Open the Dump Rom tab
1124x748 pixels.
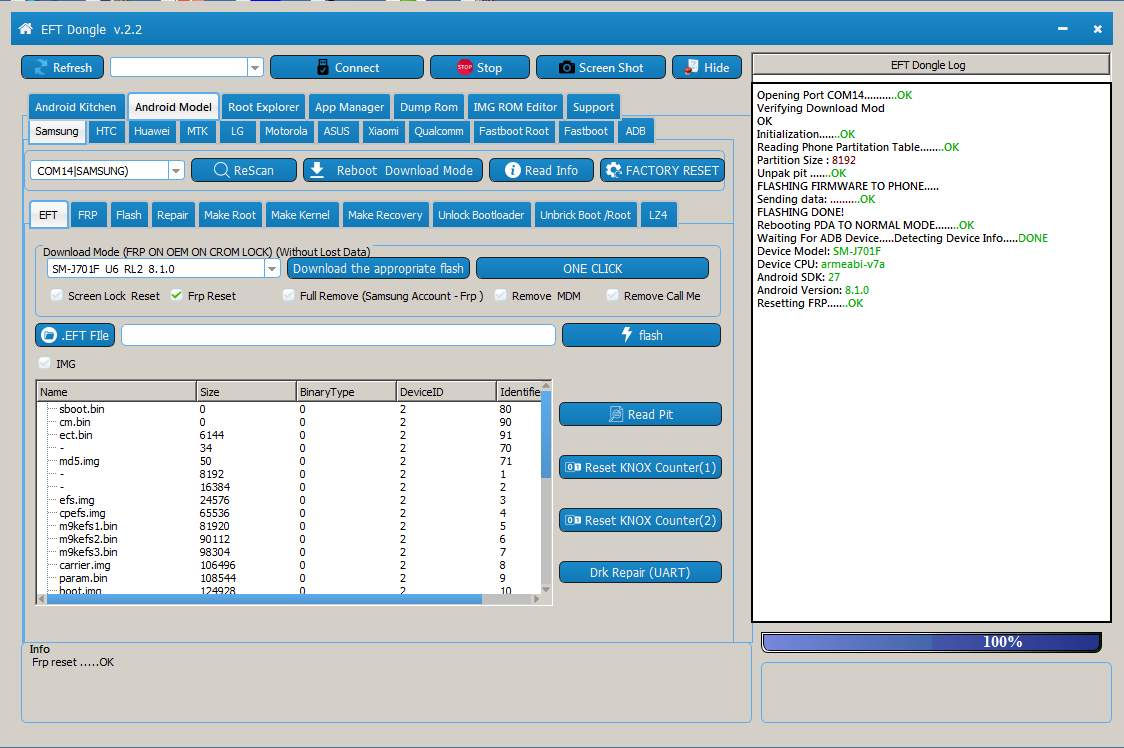429,107
